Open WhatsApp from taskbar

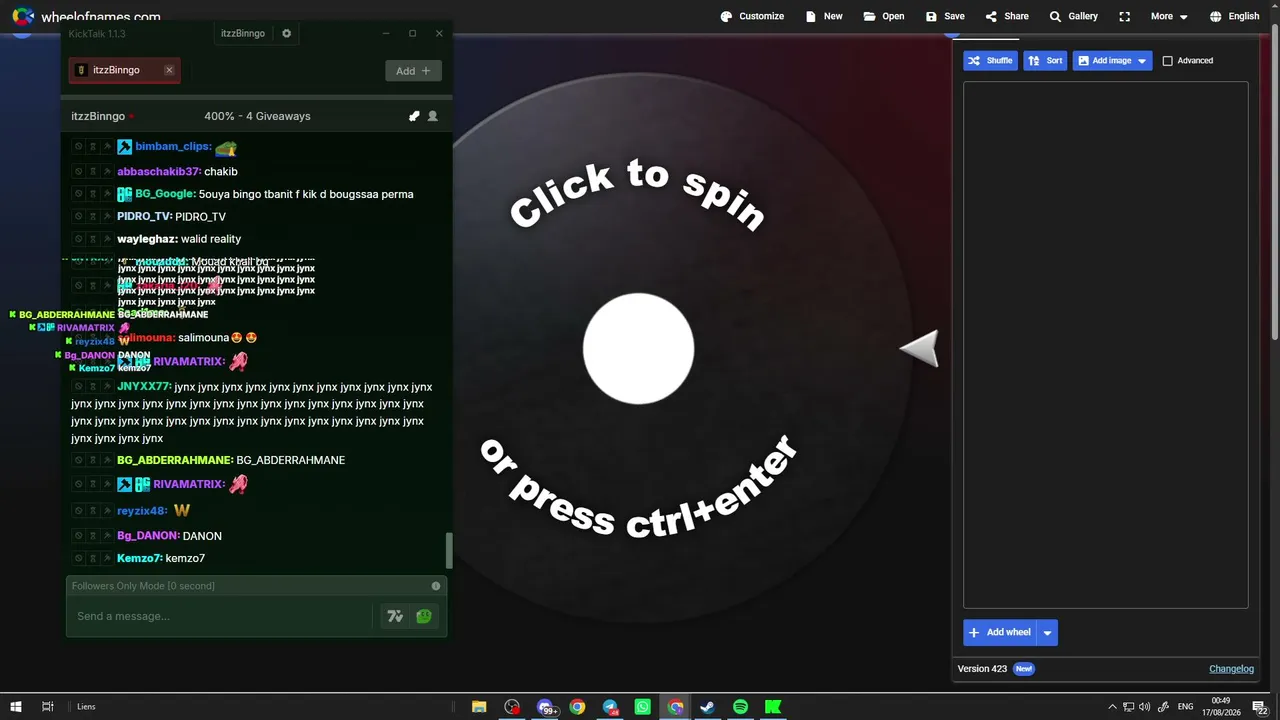tap(642, 707)
